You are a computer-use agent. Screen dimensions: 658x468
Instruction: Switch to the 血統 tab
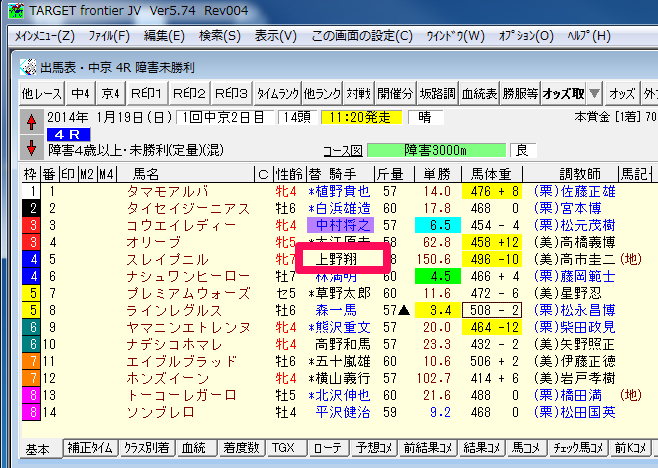tap(196, 448)
